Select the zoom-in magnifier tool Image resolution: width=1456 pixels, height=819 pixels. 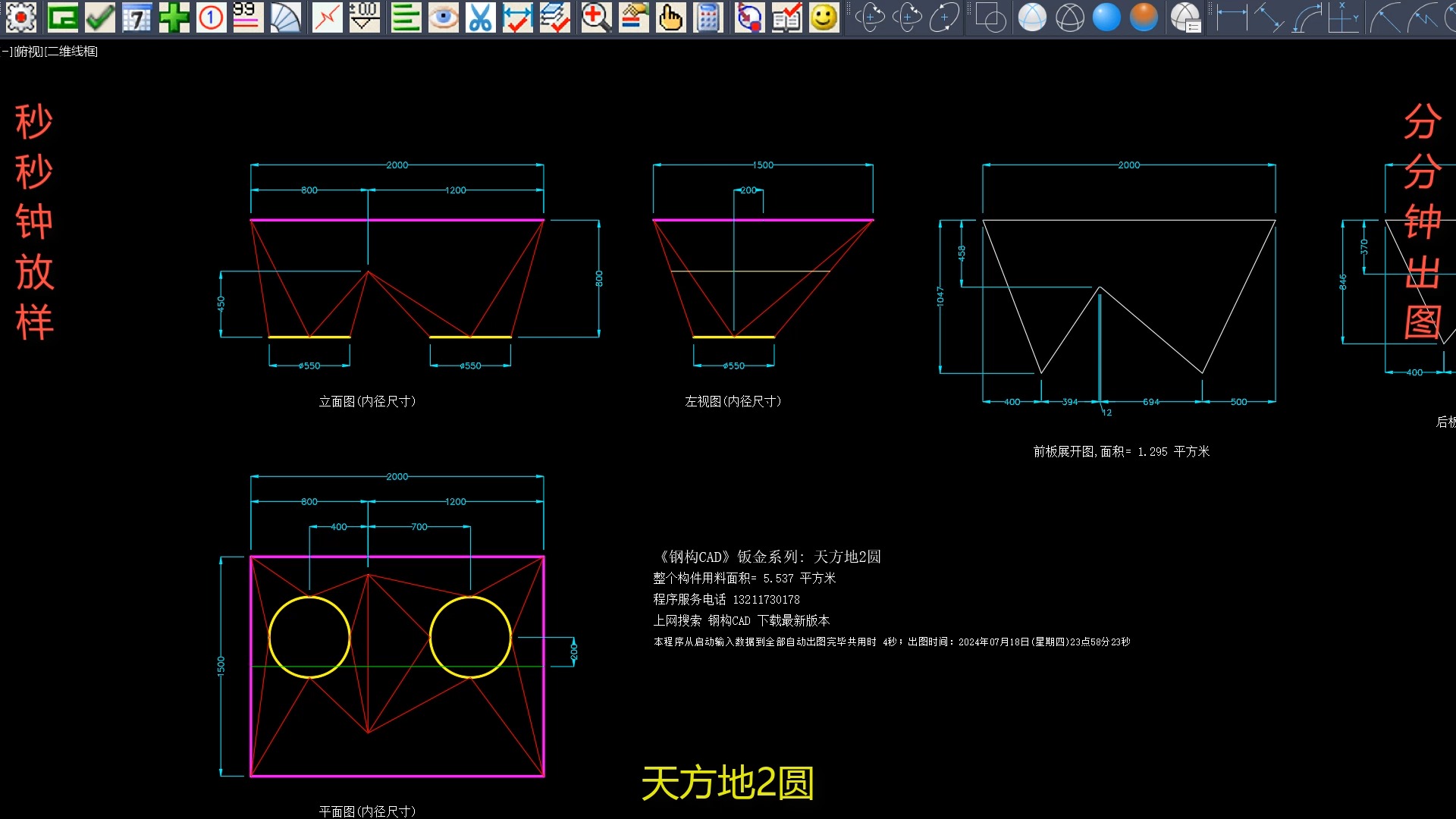pos(596,17)
